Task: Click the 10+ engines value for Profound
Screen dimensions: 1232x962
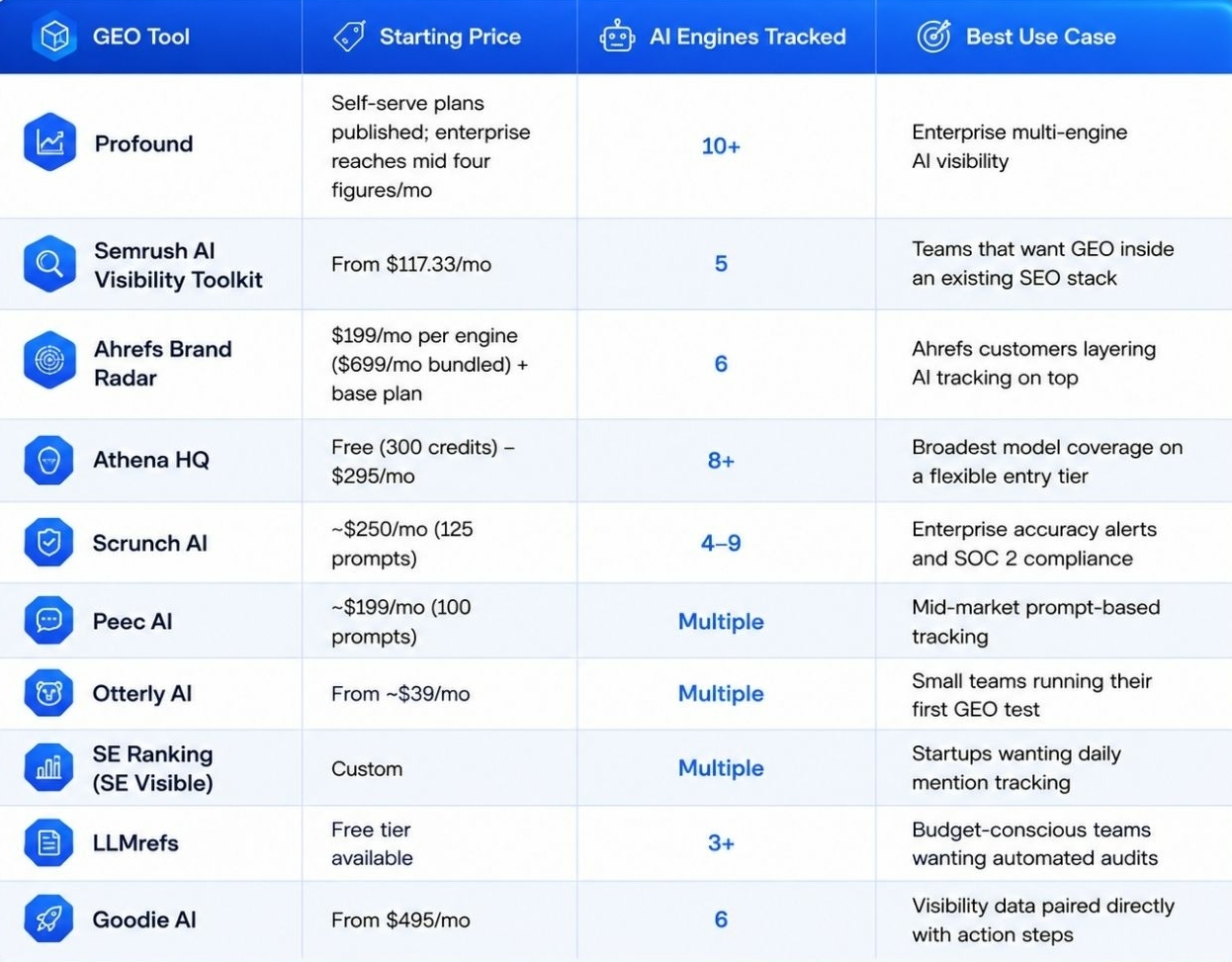Action: pyautogui.click(x=721, y=146)
